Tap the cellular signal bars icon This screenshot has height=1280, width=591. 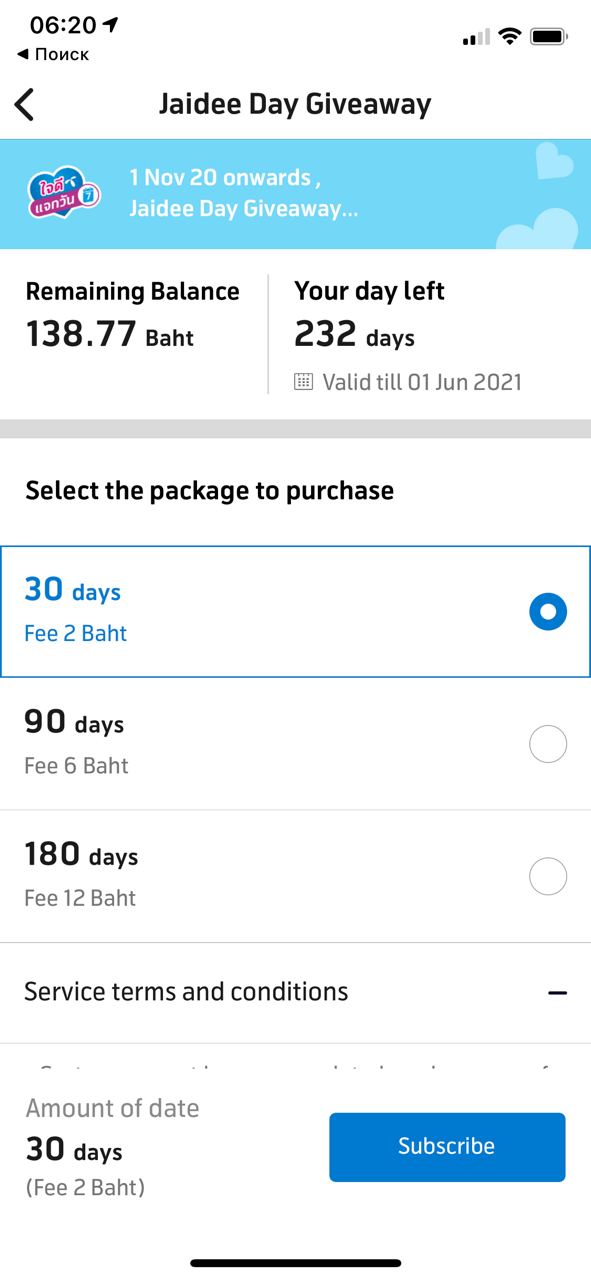[476, 38]
